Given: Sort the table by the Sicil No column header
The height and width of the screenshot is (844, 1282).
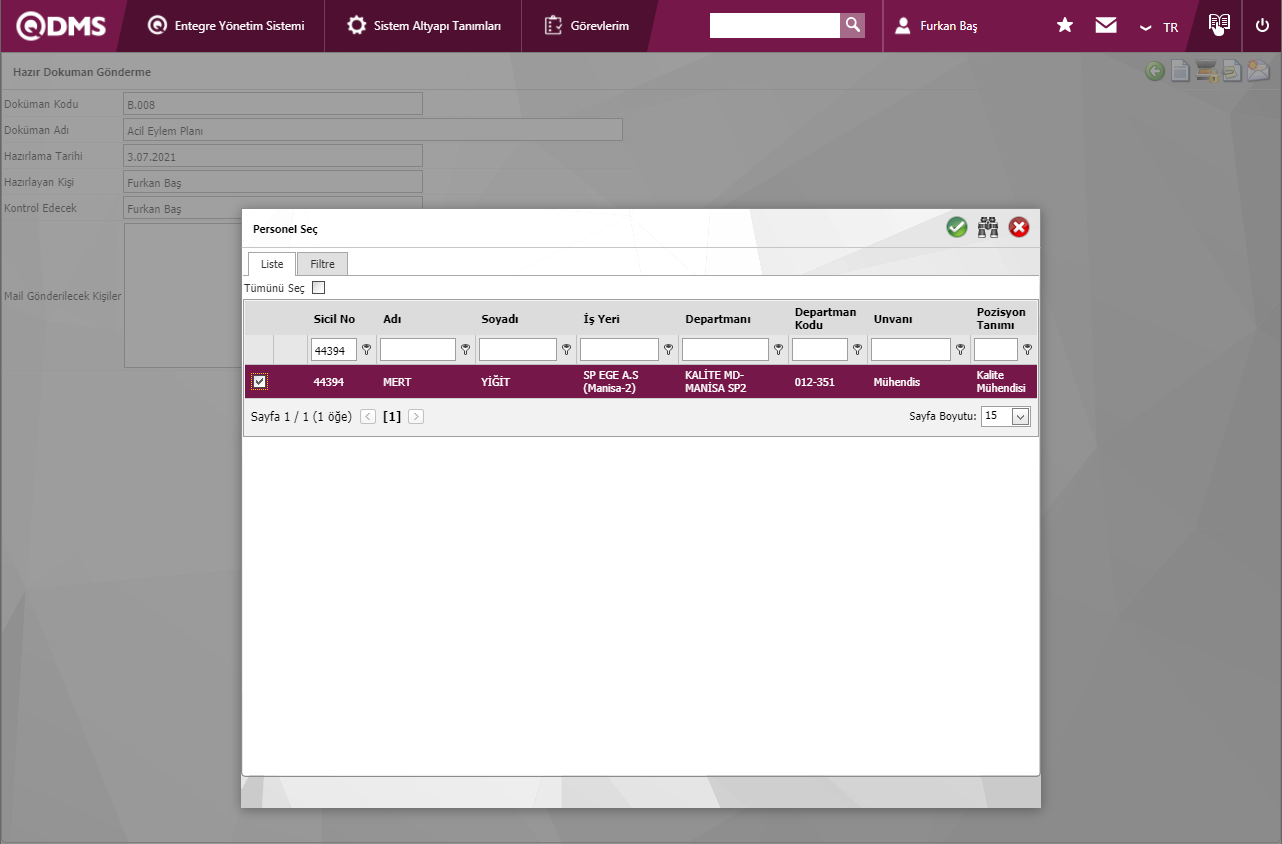Looking at the screenshot, I should [334, 319].
